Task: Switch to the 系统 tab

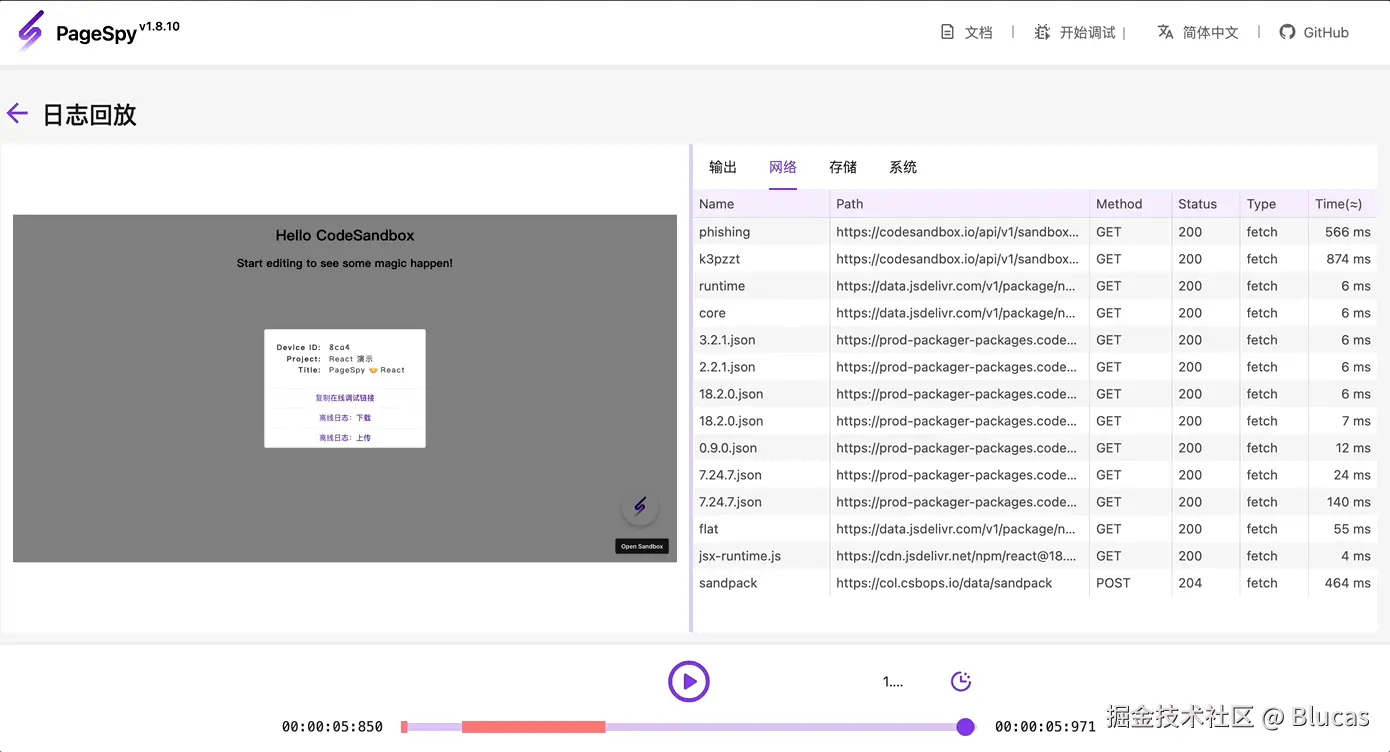Action: click(903, 167)
